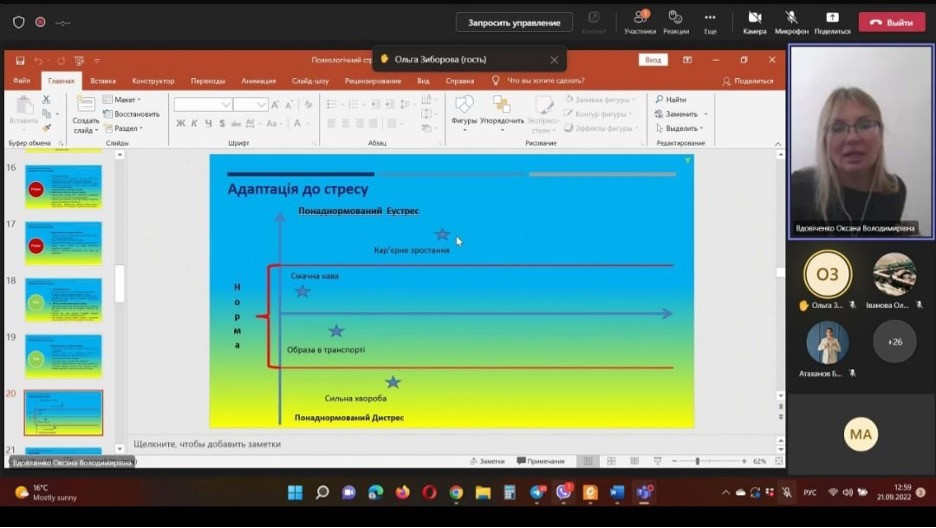The width and height of the screenshot is (936, 528).
Task: Switch to the Вставка ribbon tab
Action: click(x=103, y=81)
